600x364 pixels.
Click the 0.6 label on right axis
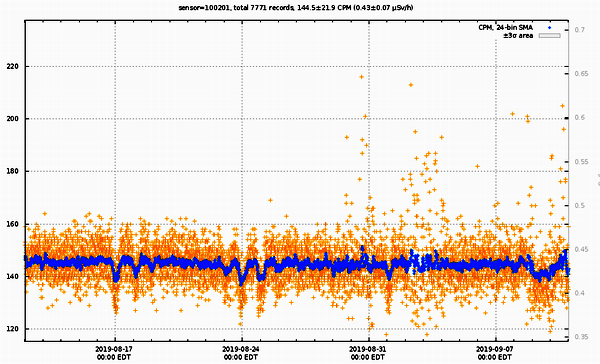579,118
